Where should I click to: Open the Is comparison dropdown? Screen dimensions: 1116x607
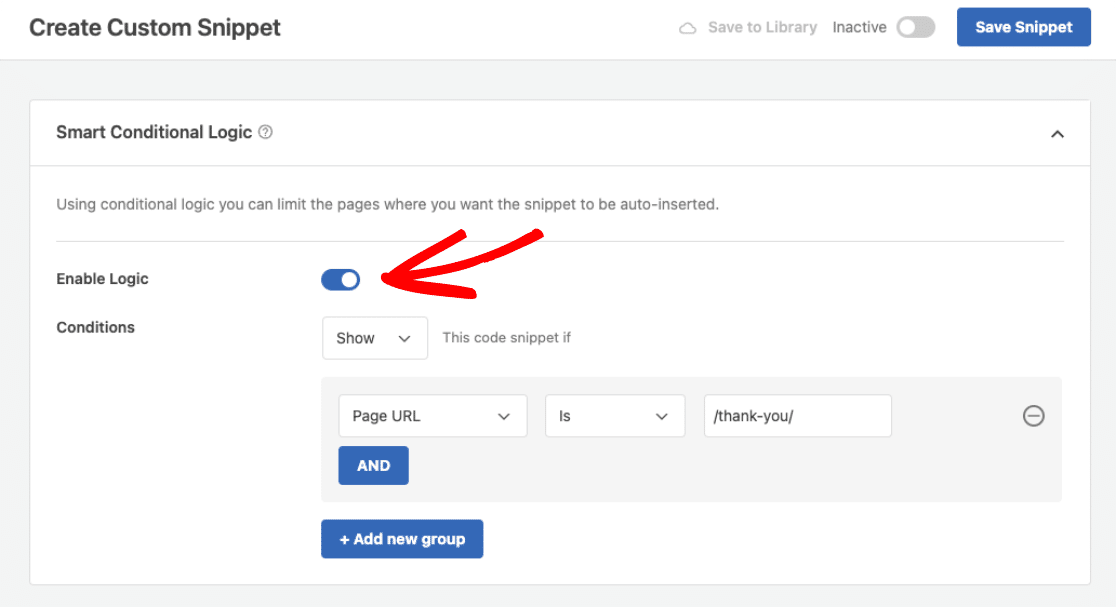pyautogui.click(x=614, y=416)
